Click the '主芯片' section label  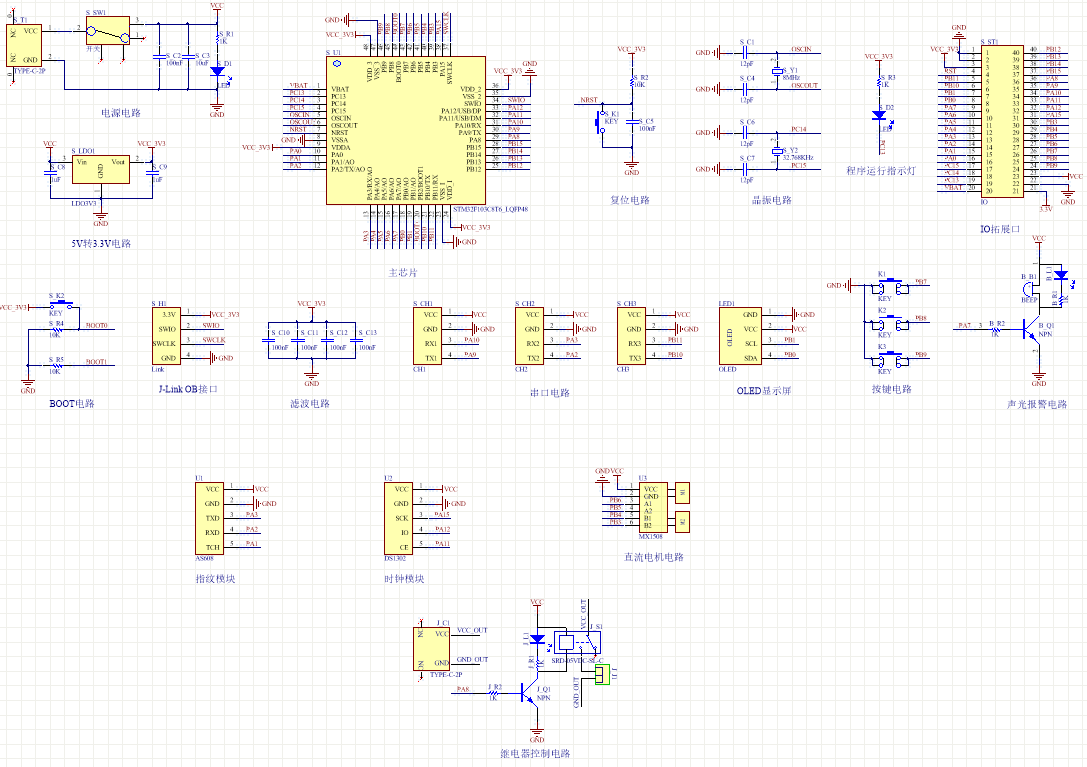point(403,273)
